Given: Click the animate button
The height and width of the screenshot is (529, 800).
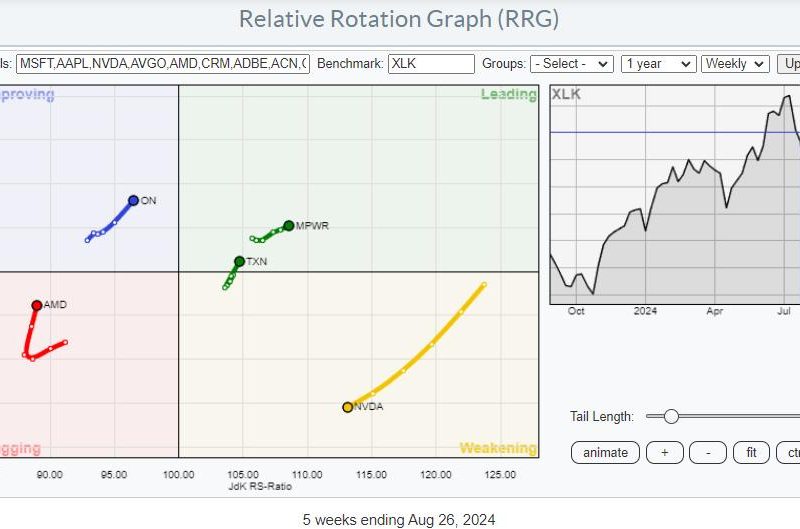Looking at the screenshot, I should 605,452.
